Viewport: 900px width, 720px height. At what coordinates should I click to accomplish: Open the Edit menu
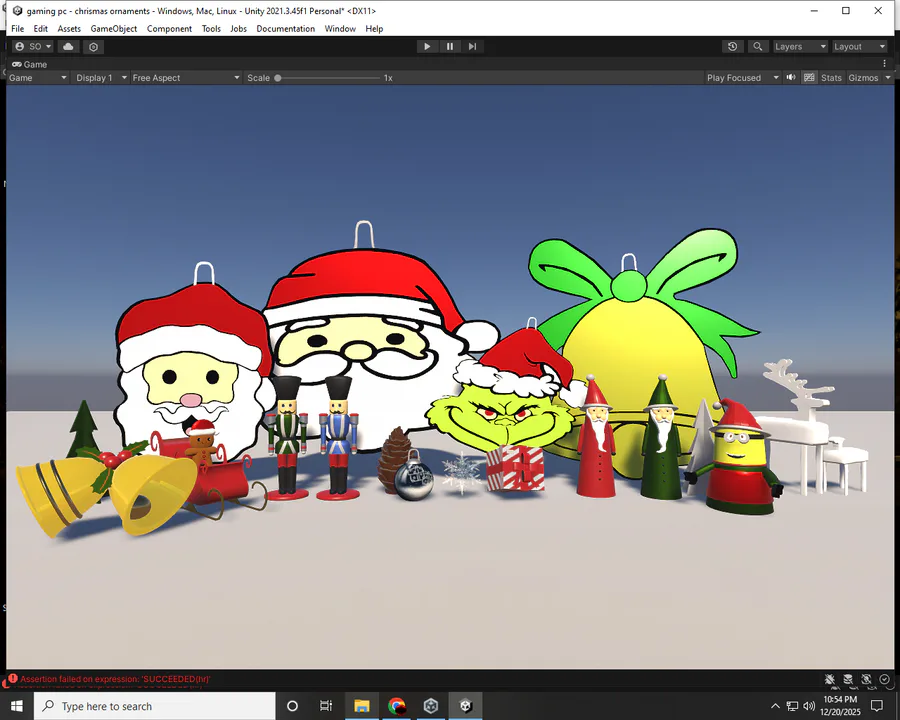[40, 29]
